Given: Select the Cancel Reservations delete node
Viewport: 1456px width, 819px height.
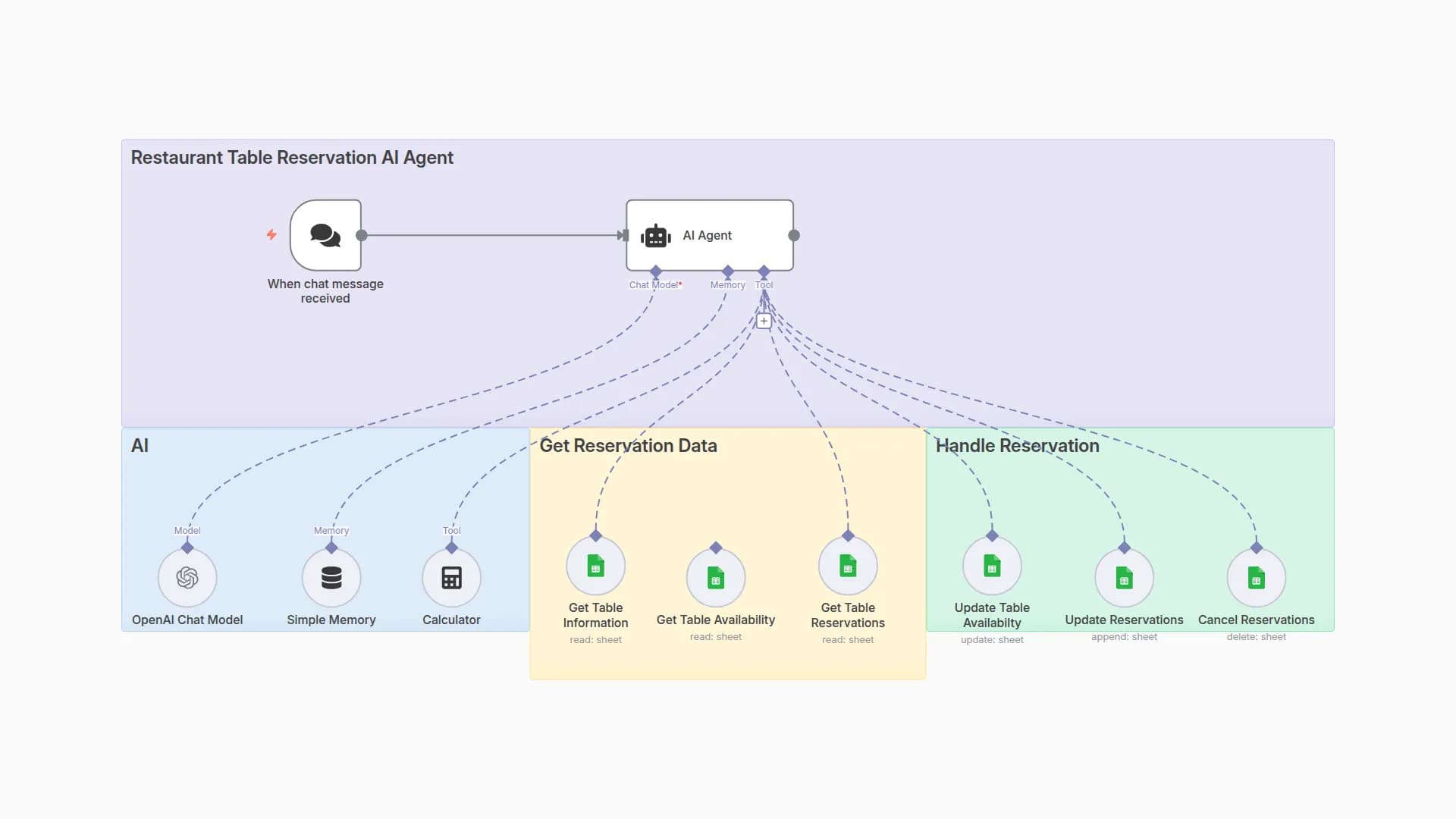Looking at the screenshot, I should tap(1256, 578).
